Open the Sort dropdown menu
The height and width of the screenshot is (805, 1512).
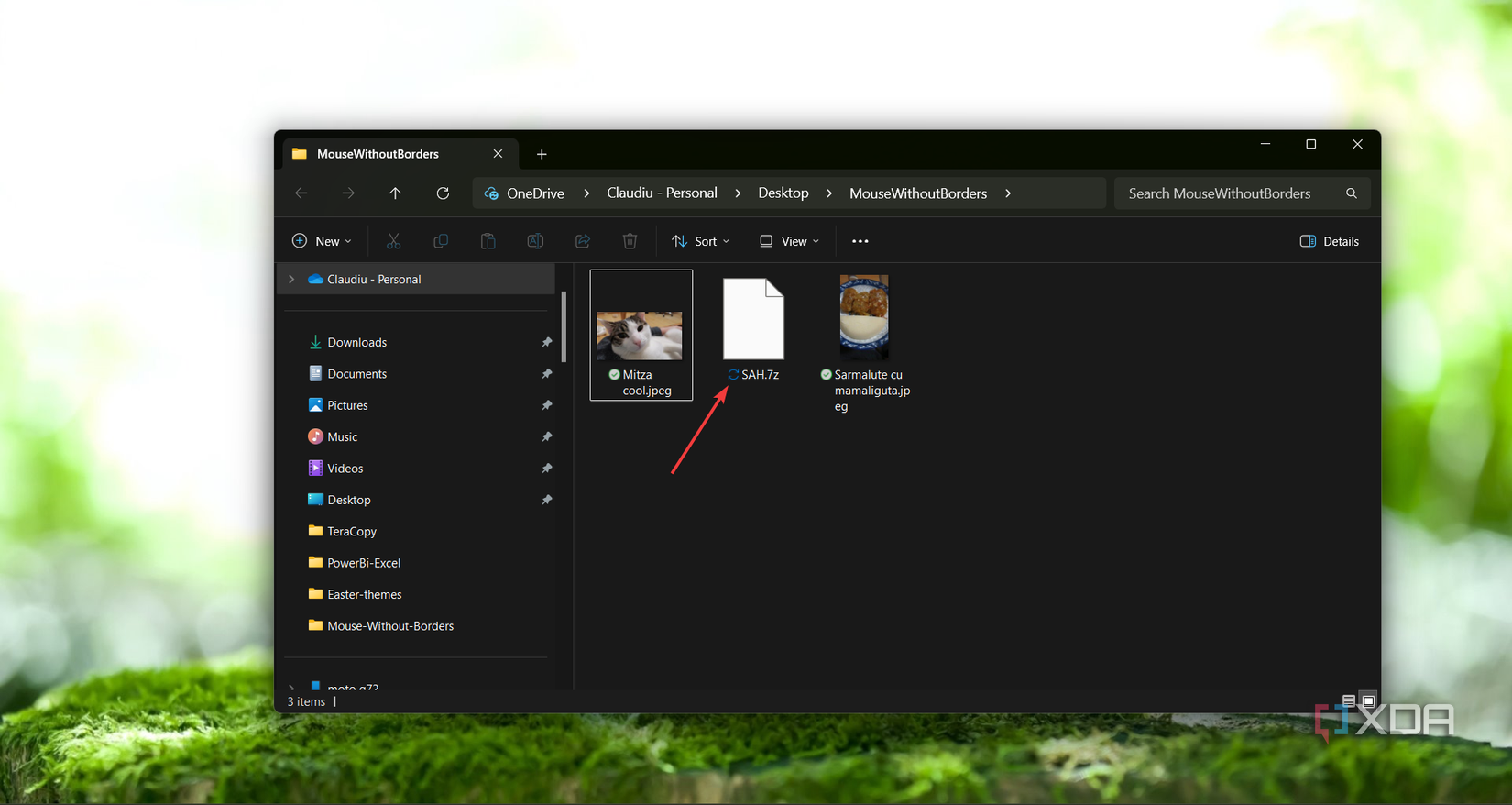pos(701,241)
